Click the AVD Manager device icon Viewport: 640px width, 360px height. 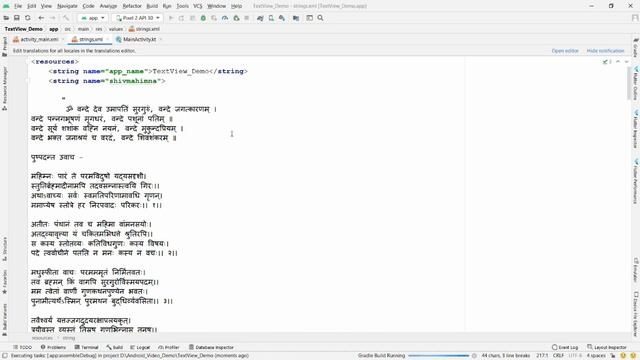pos(271,18)
